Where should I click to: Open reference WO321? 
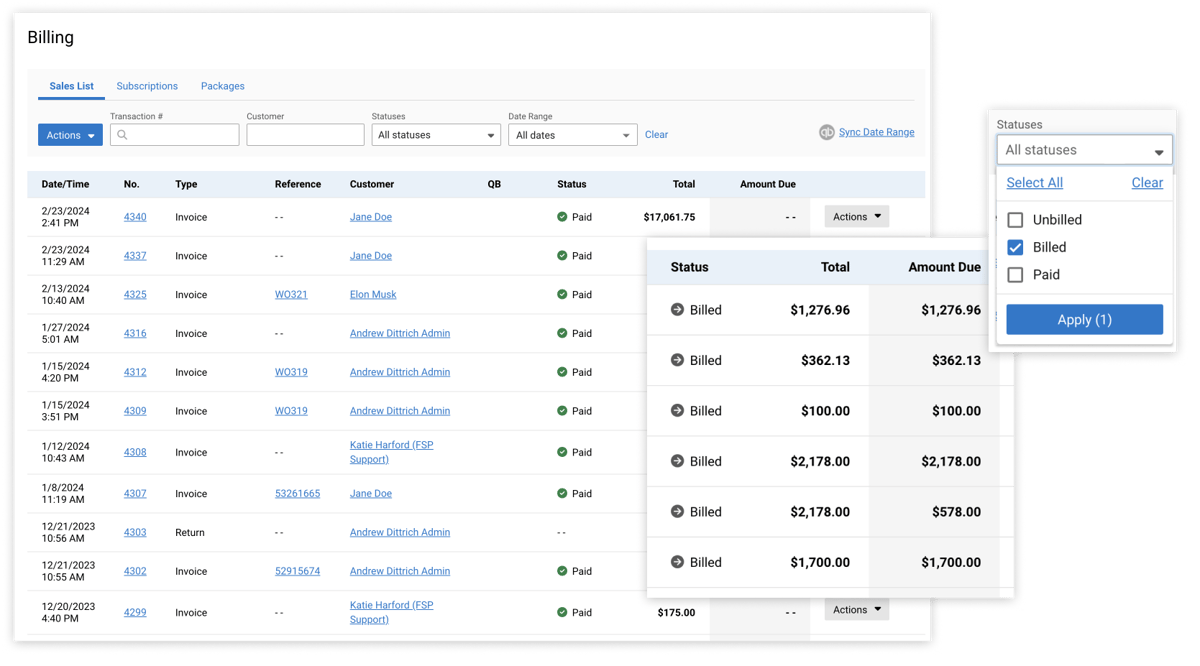coord(291,295)
